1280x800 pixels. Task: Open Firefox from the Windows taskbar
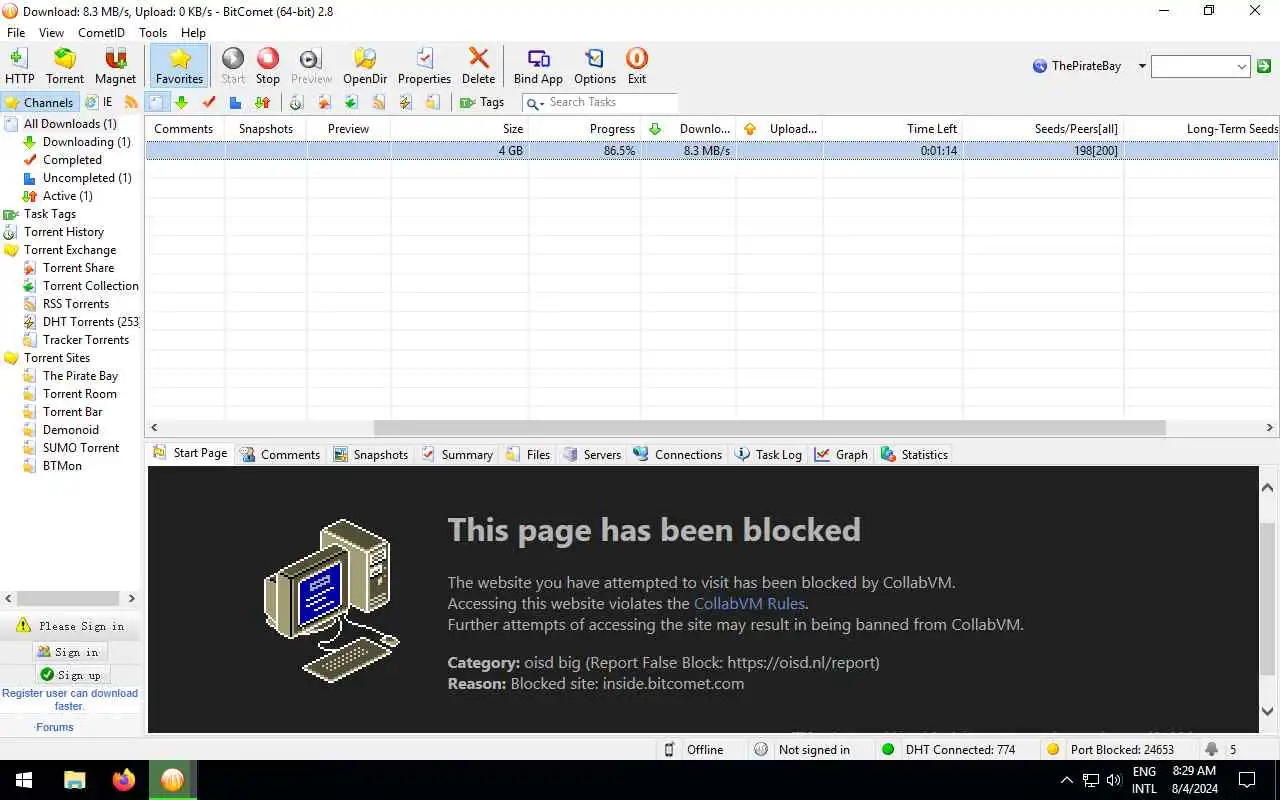(124, 780)
